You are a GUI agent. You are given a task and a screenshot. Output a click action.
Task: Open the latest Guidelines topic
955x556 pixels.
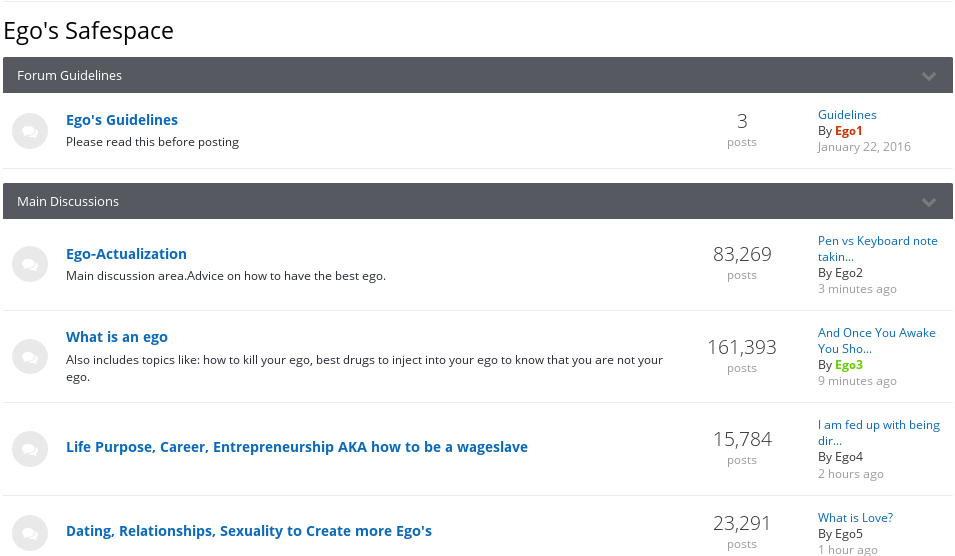[847, 115]
